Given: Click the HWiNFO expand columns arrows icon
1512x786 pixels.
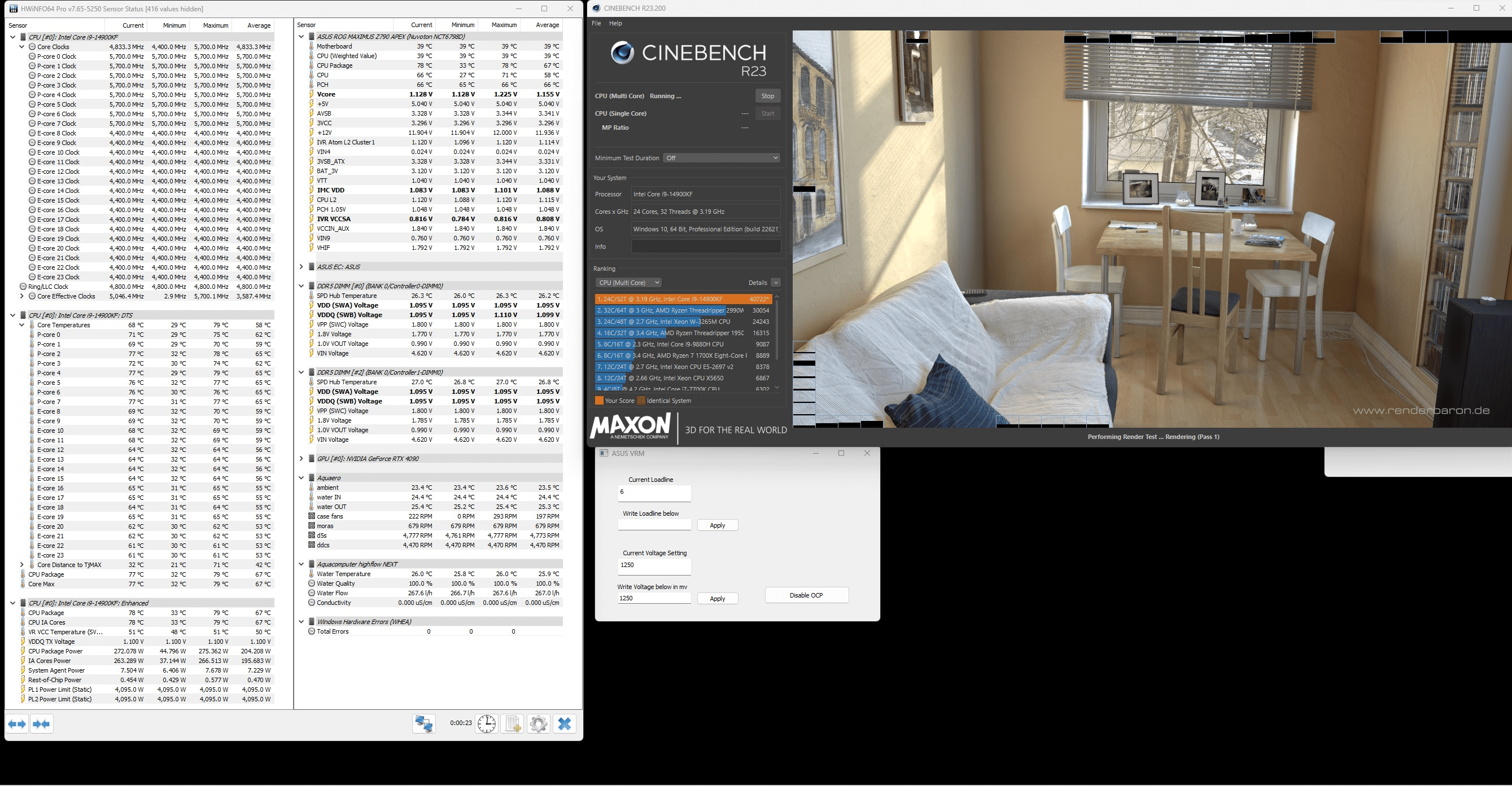Looking at the screenshot, I should 17,724.
